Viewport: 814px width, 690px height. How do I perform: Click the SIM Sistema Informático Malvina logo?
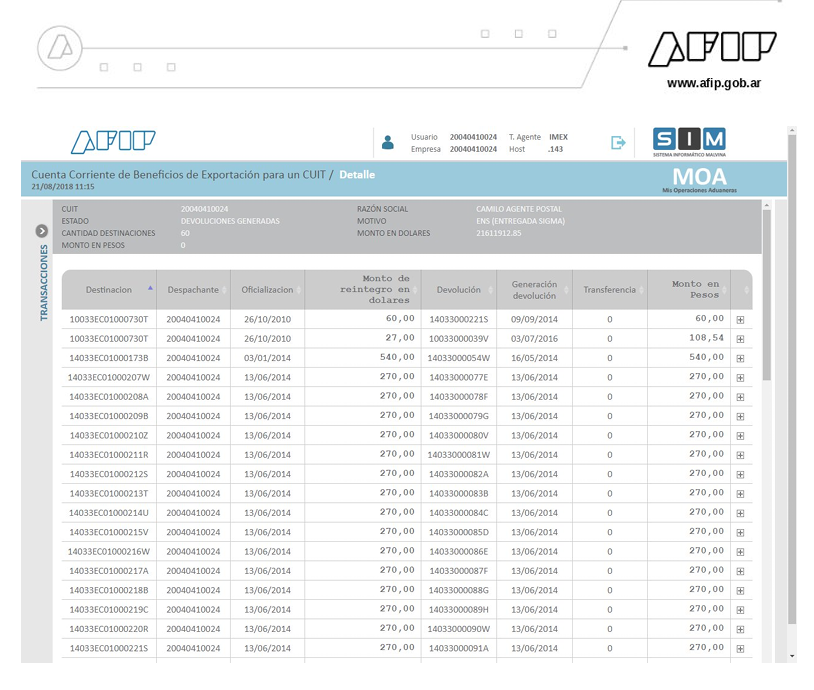click(689, 142)
